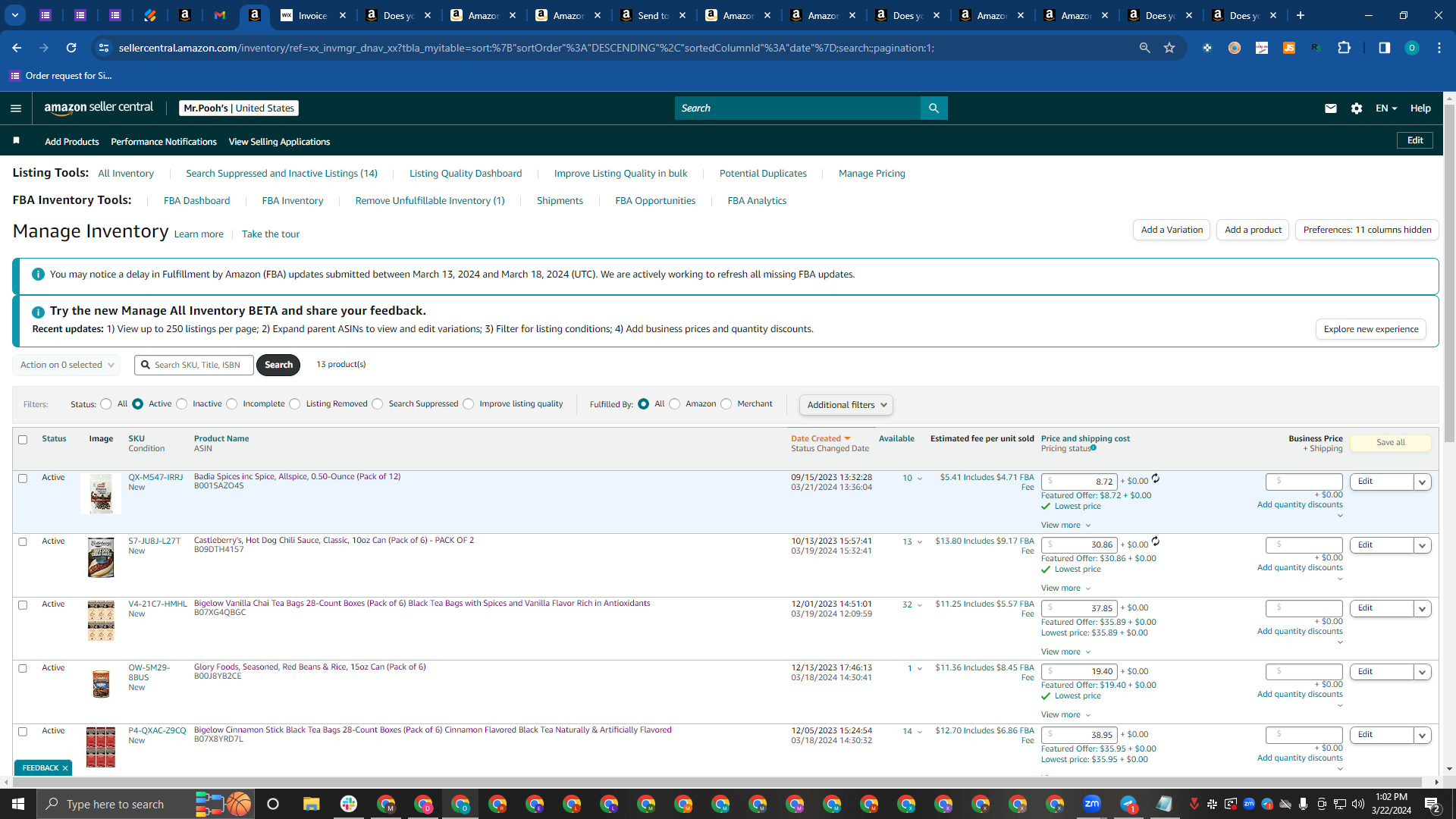Check the Glory Foods Red Beans row checkbox
This screenshot has height=819, width=1456.
click(23, 669)
